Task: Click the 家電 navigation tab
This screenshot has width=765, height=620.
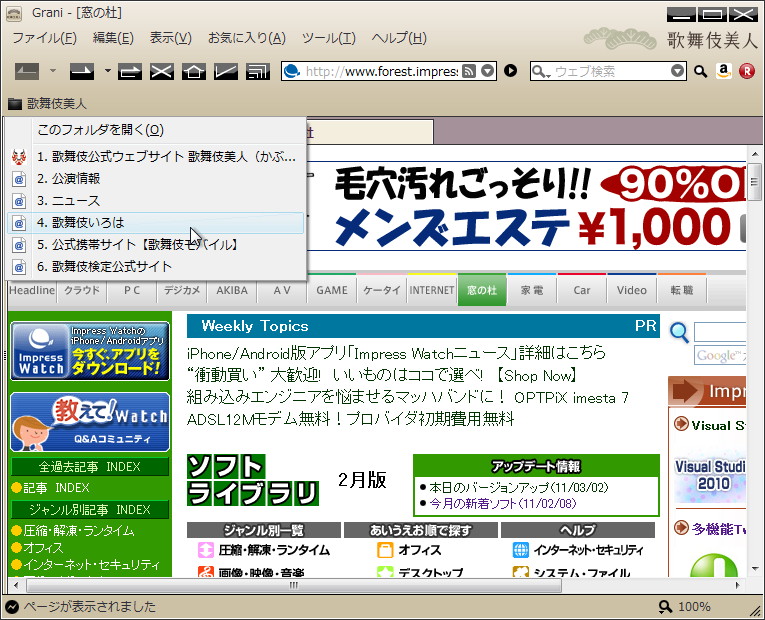Action: [x=532, y=290]
